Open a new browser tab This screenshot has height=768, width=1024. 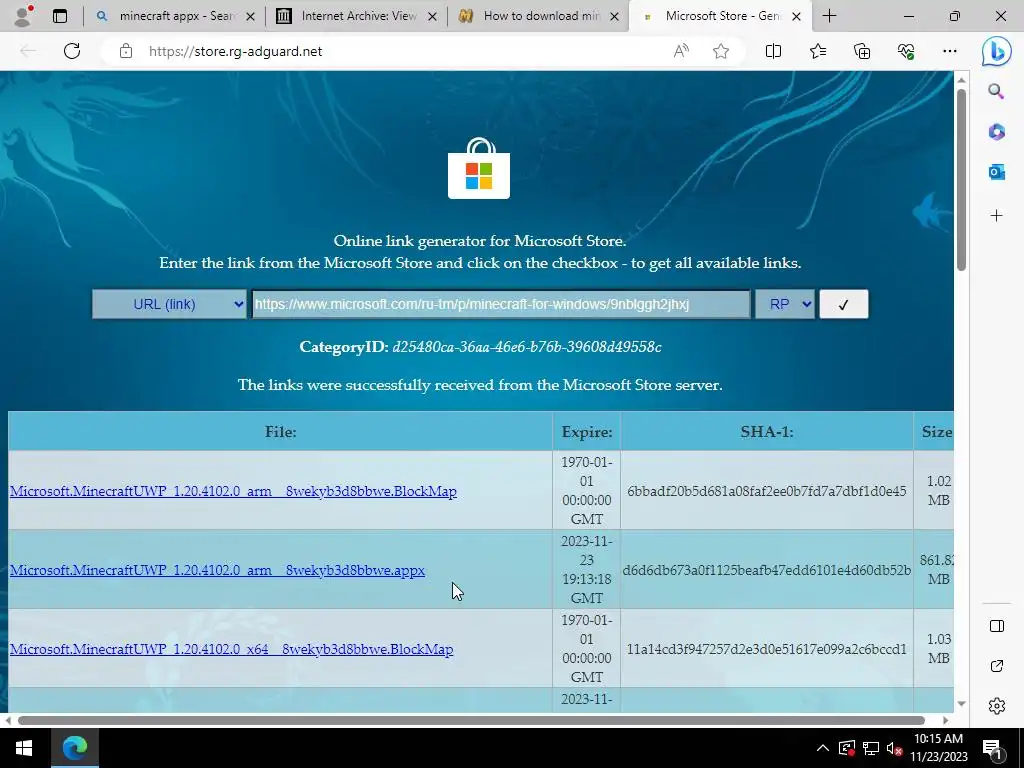coord(829,16)
